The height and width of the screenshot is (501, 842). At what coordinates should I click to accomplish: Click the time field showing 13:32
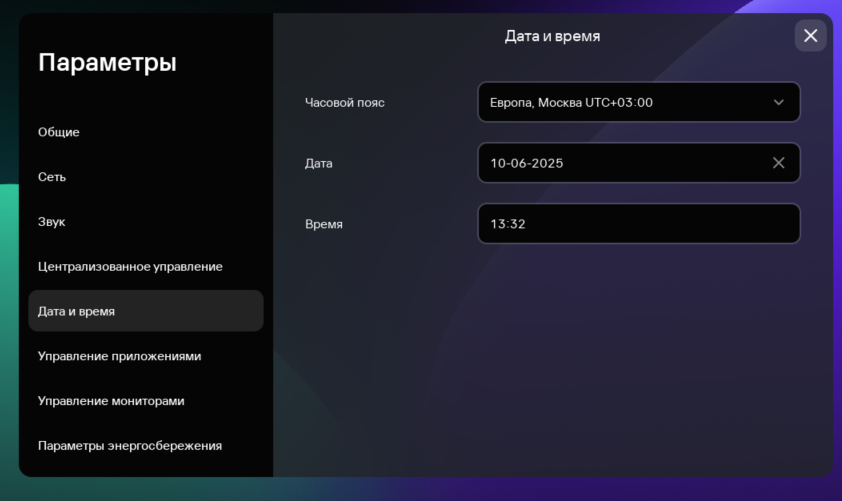638,223
